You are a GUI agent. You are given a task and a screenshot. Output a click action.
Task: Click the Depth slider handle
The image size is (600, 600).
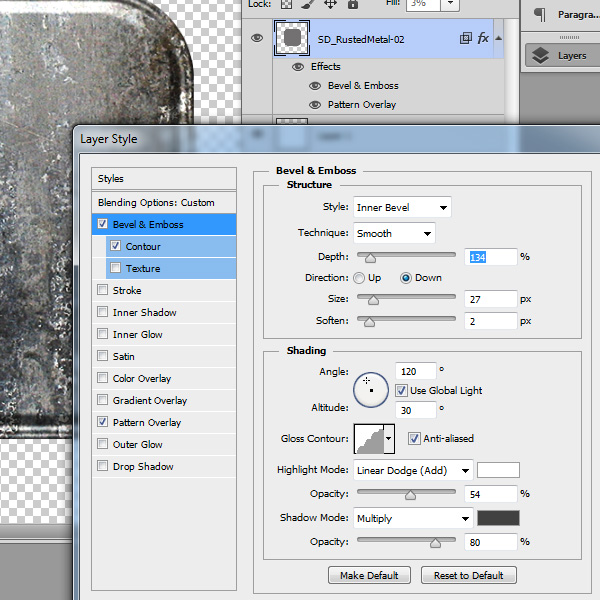point(370,258)
